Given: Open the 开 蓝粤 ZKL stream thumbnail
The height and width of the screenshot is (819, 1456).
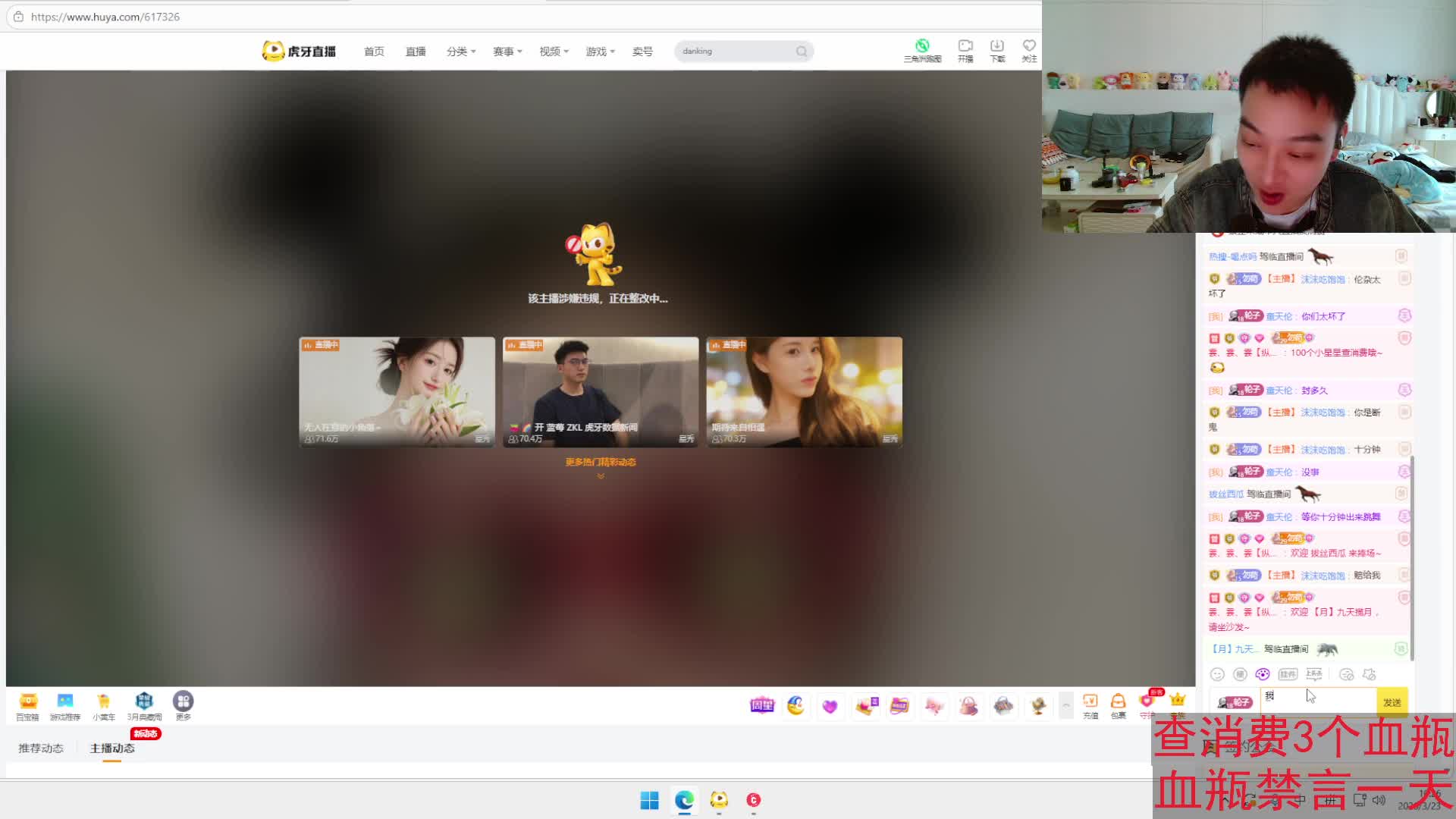Looking at the screenshot, I should (600, 392).
